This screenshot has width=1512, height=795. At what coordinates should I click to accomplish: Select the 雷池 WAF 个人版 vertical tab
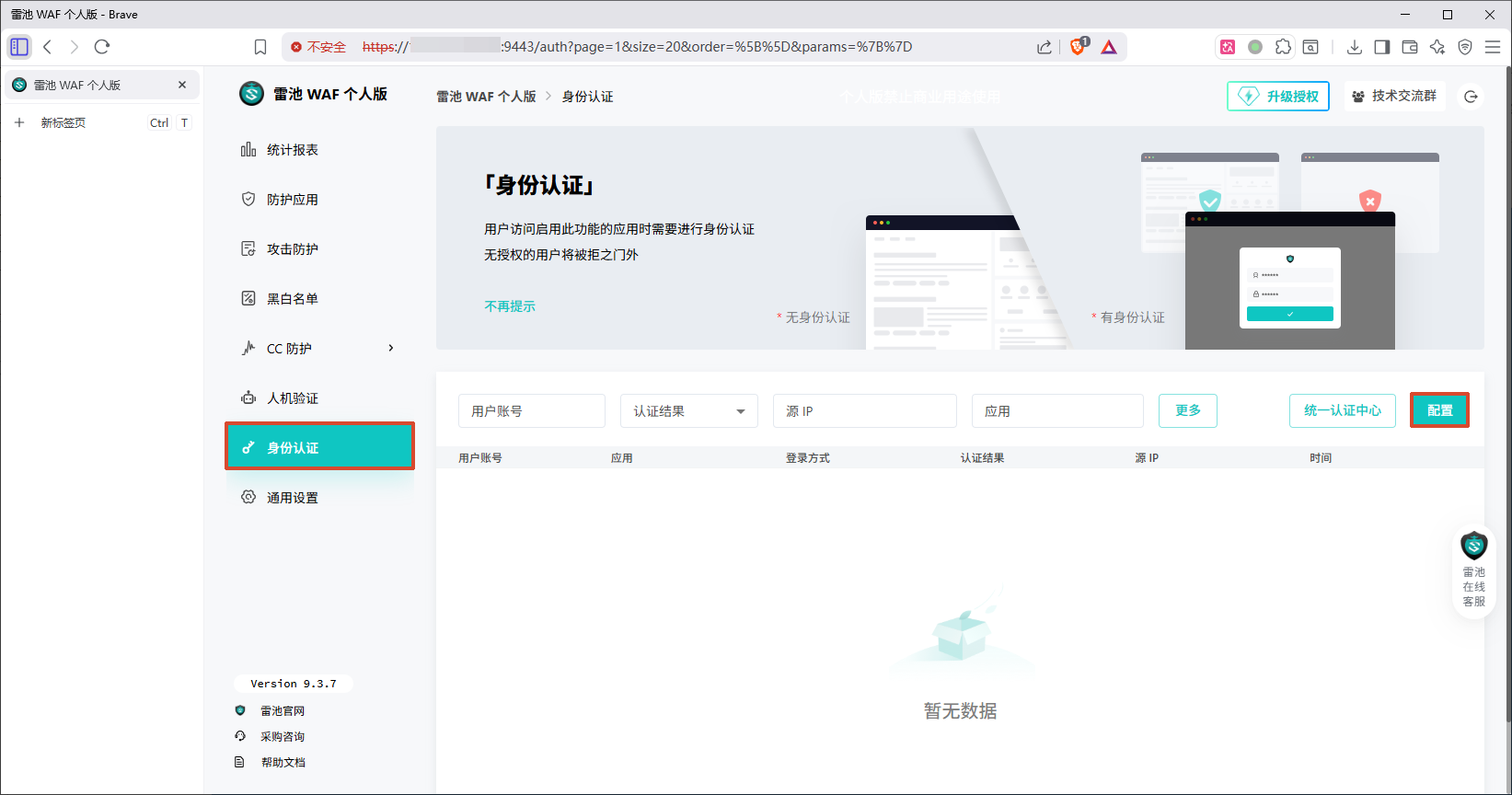point(101,85)
